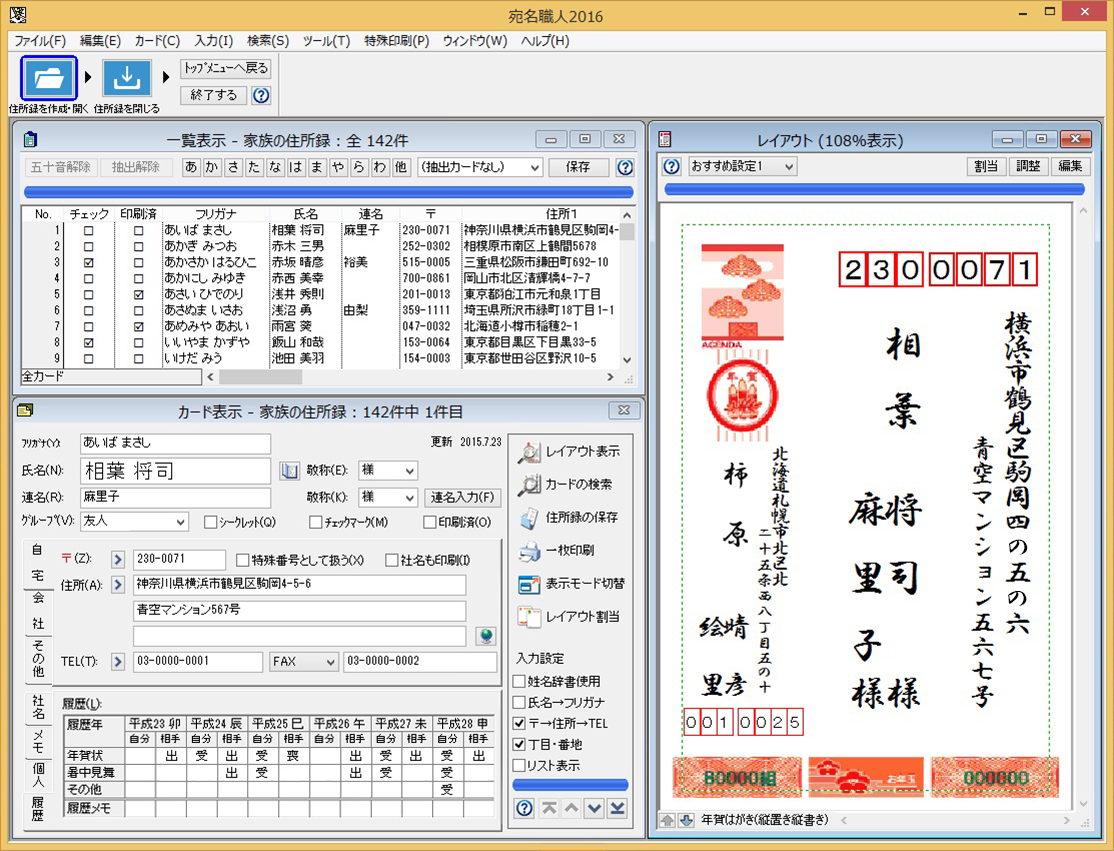Select メモ side tab in card view
Screen dimensions: 1114x851
point(38,742)
